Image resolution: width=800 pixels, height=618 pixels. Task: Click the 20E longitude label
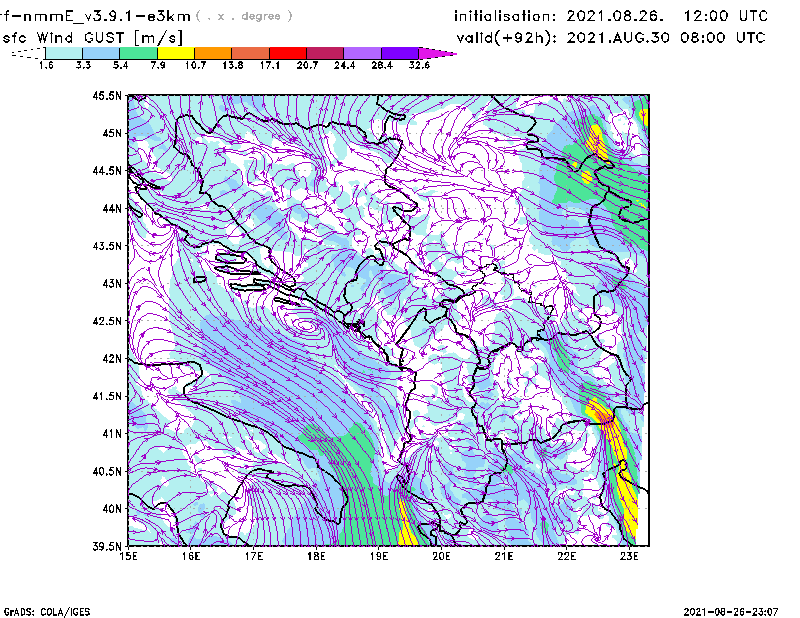(441, 556)
